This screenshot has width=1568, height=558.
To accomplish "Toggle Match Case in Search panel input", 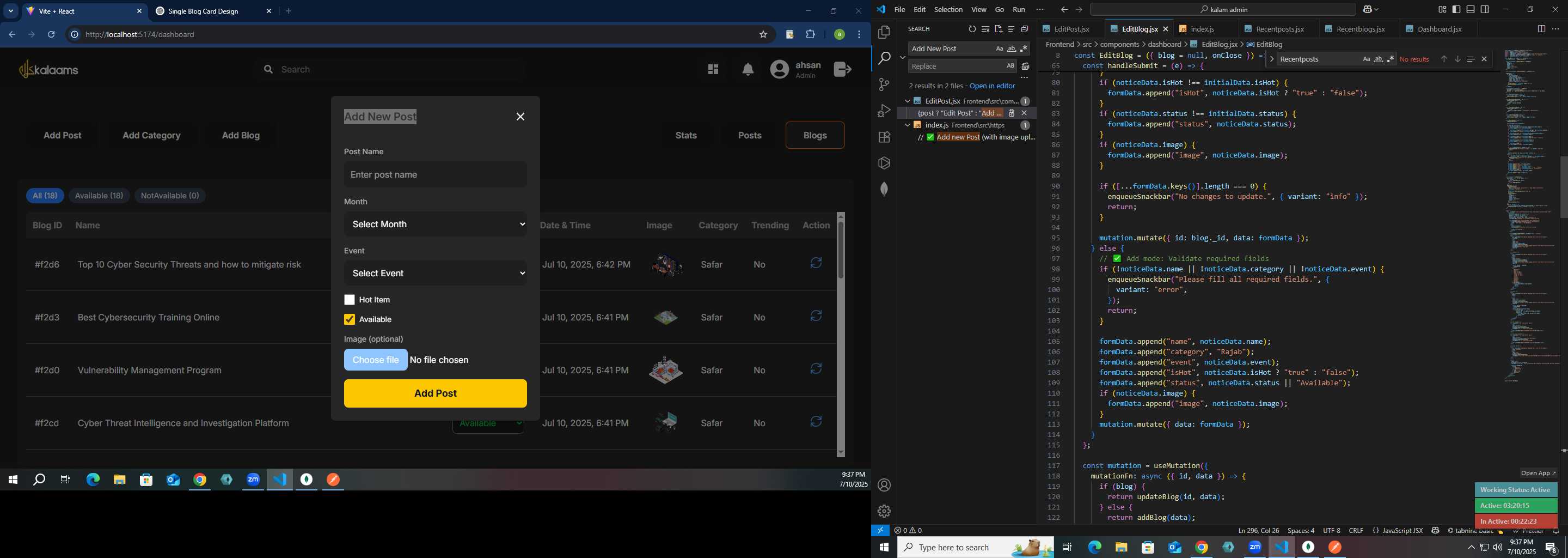I will click(999, 48).
